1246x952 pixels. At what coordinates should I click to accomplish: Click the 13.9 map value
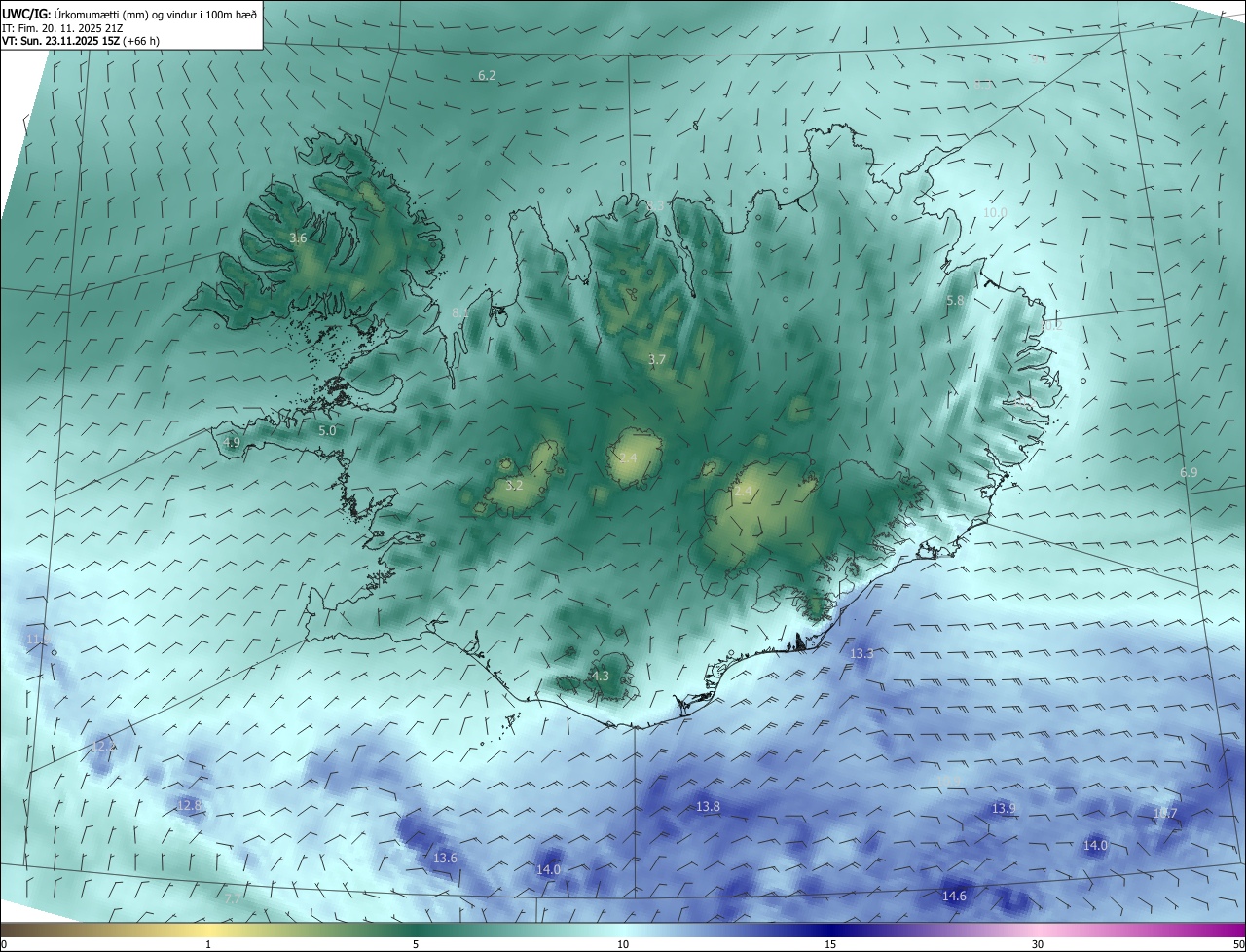click(1004, 808)
